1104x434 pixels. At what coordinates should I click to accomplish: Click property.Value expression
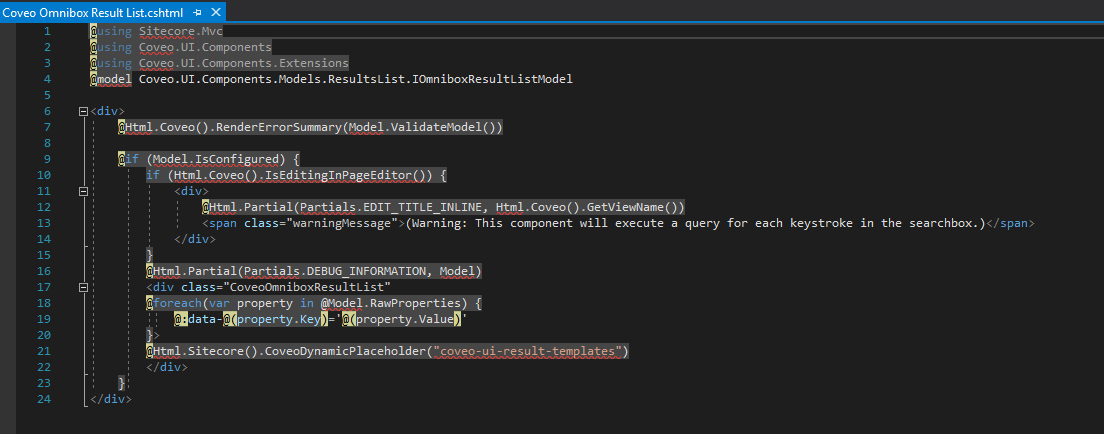405,319
